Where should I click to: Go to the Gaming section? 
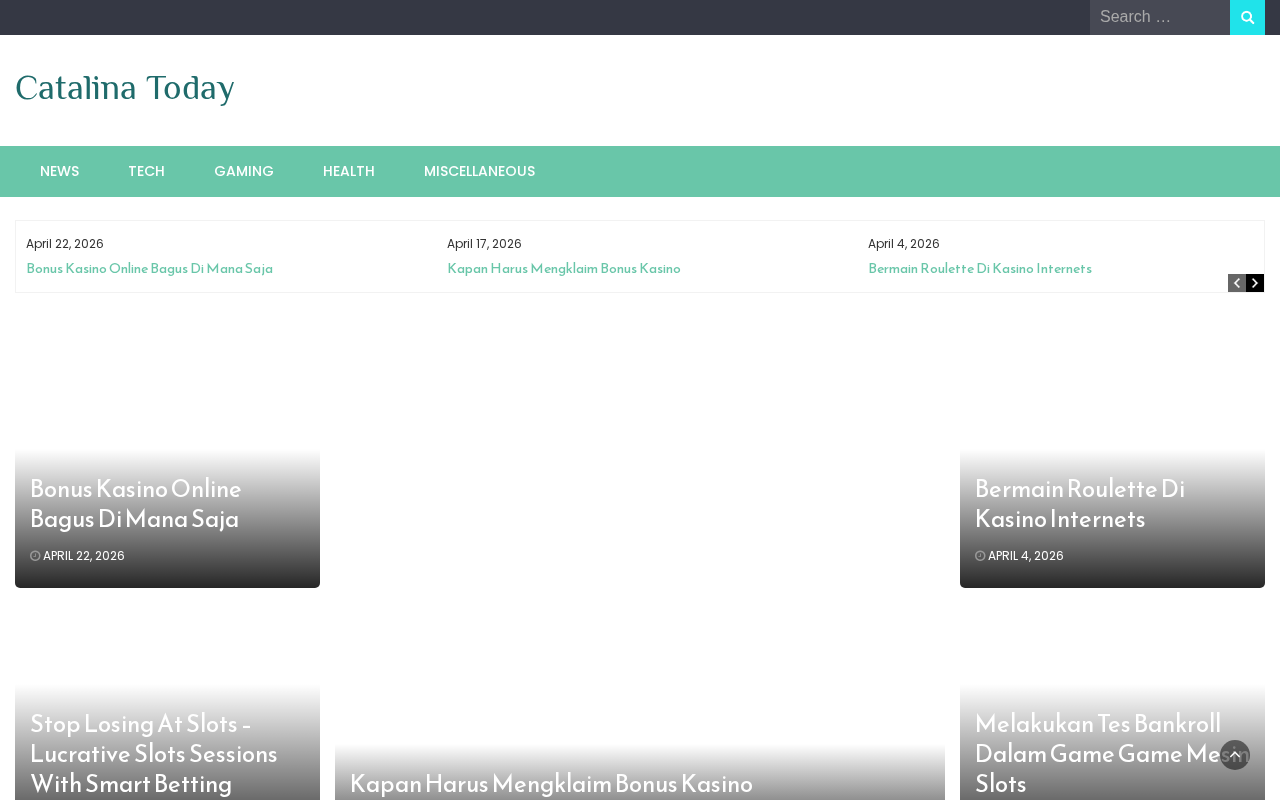coord(244,171)
